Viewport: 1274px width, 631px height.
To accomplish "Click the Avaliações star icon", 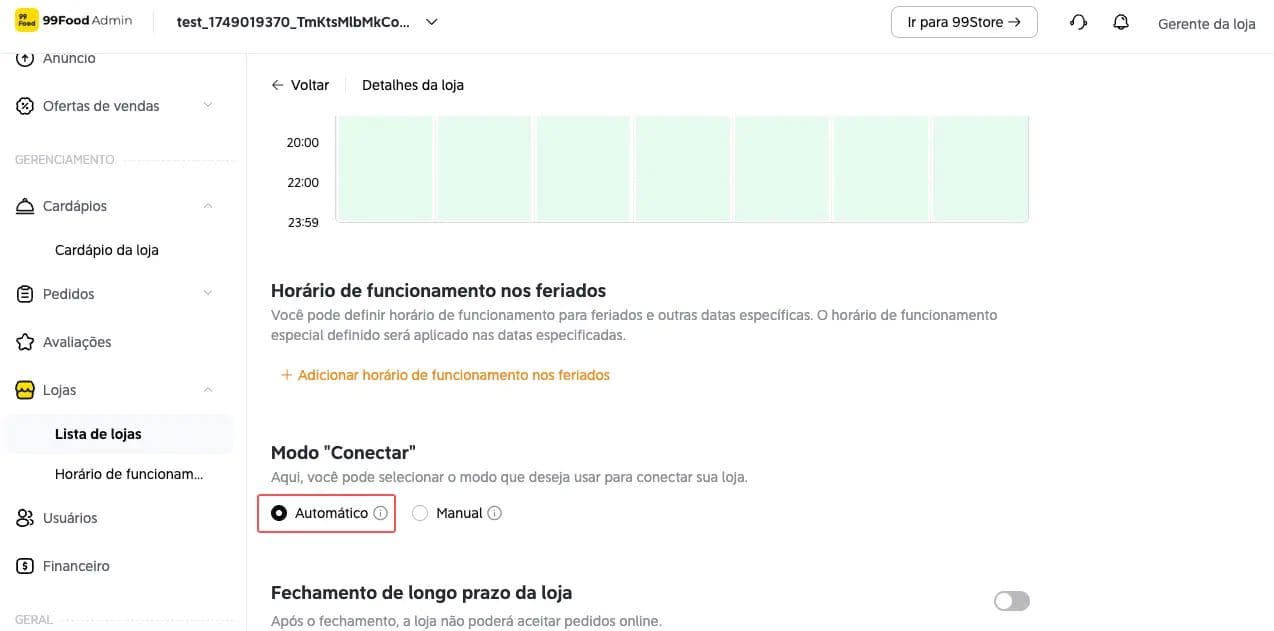I will 25,342.
